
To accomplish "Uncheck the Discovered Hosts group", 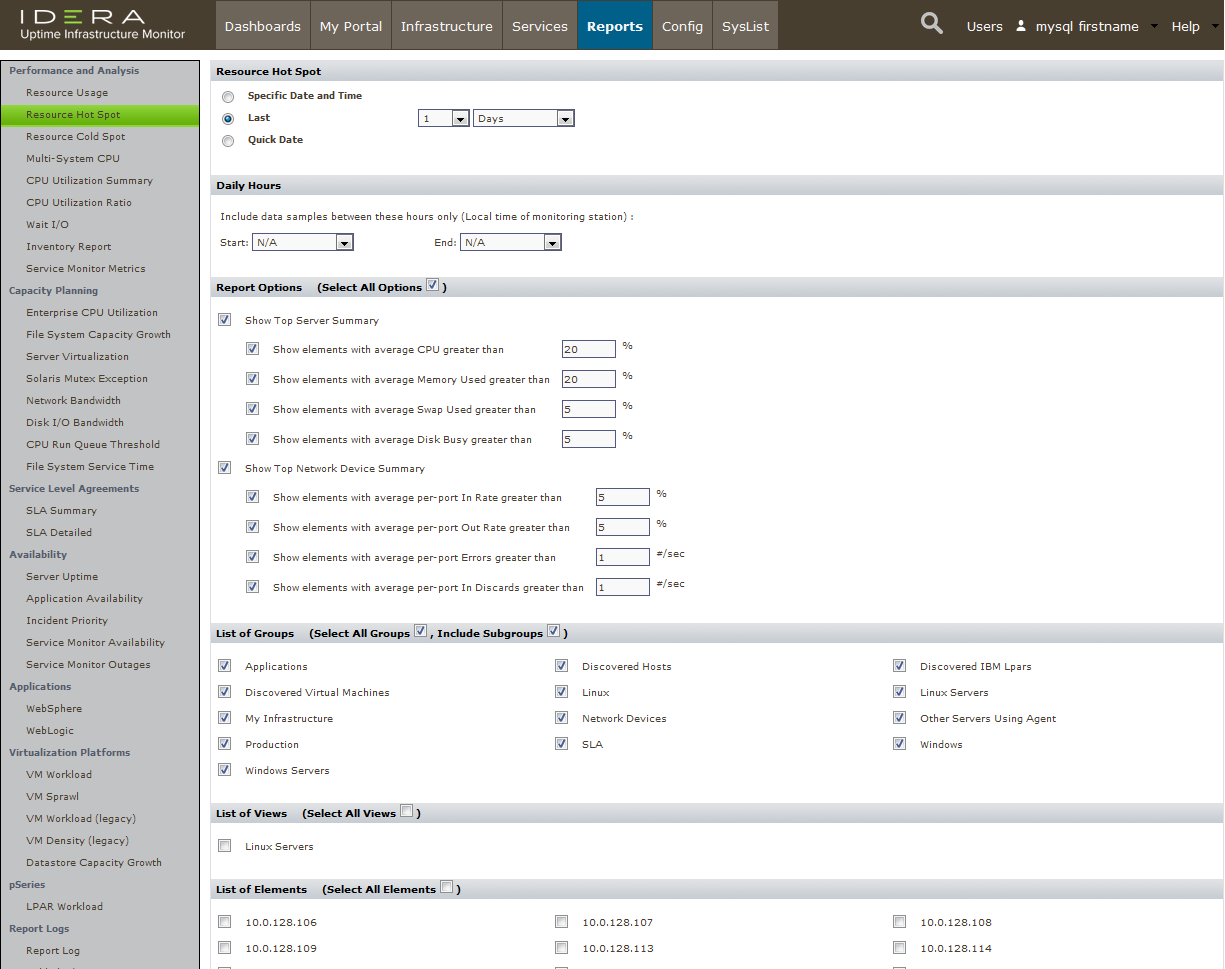I will pyautogui.click(x=561, y=666).
